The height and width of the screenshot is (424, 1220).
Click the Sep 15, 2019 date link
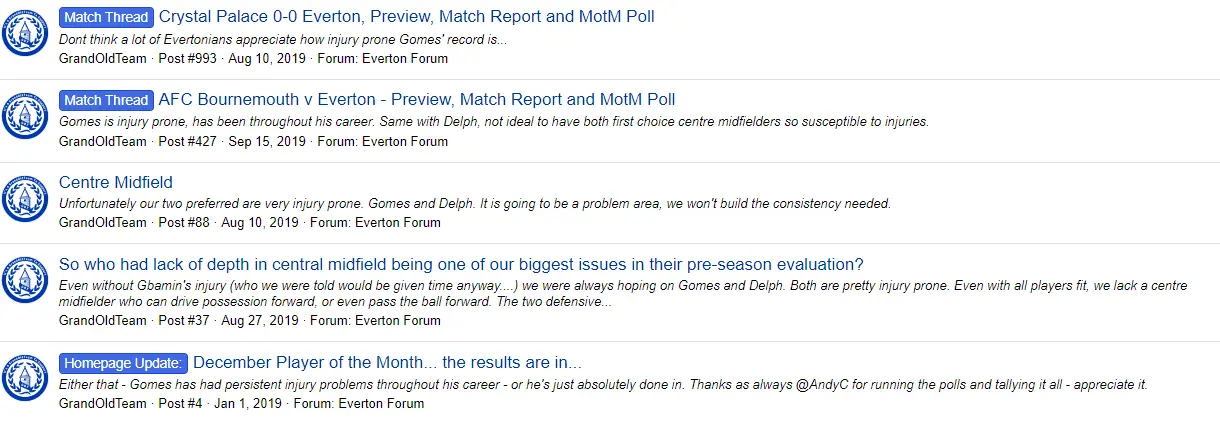pos(267,141)
